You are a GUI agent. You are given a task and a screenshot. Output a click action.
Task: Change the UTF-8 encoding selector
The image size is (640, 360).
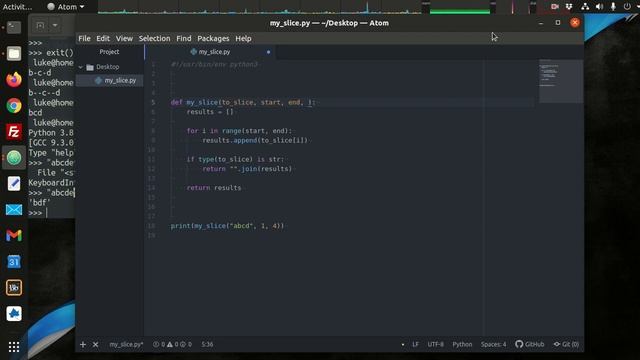pyautogui.click(x=436, y=344)
